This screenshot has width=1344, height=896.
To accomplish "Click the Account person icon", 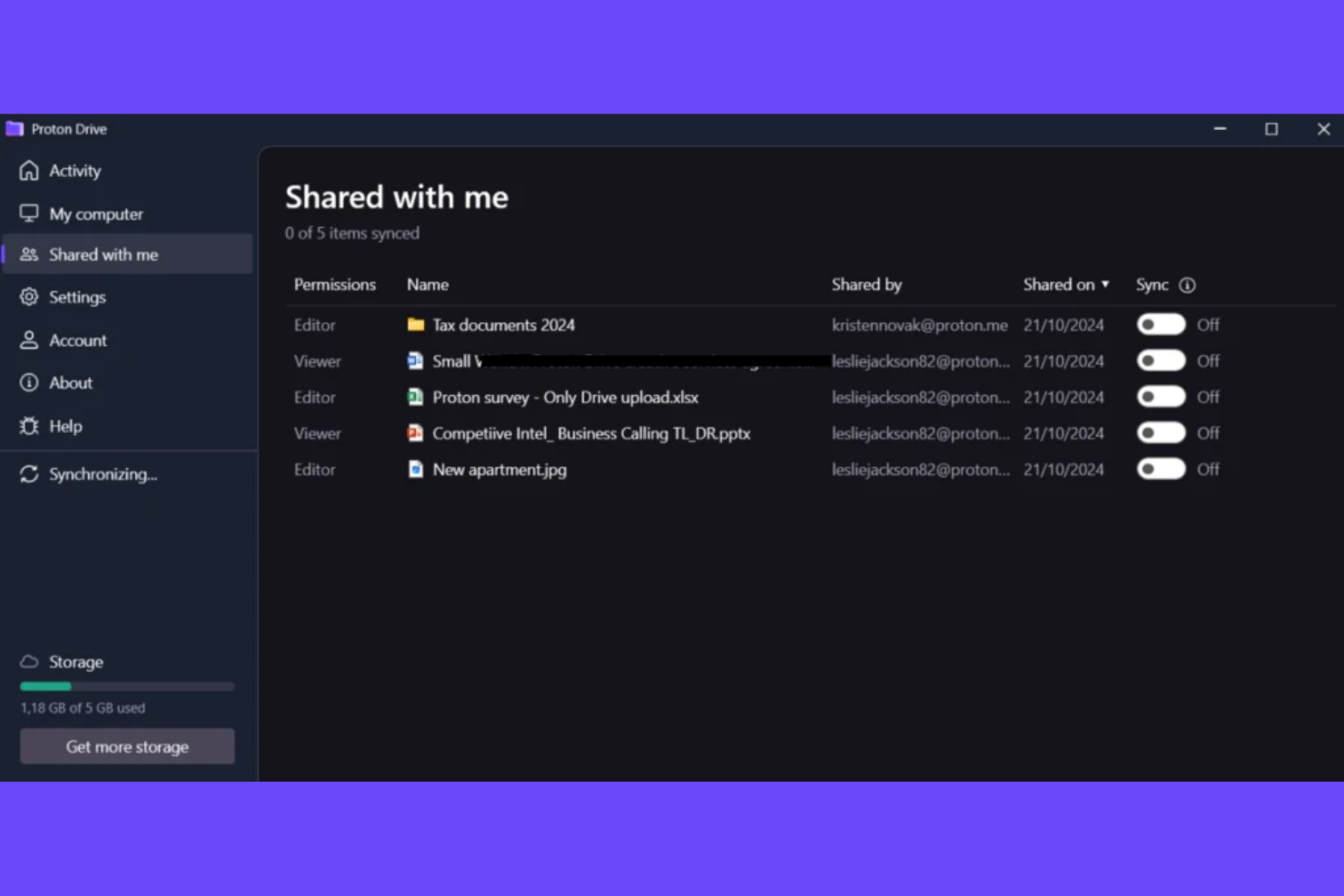I will tap(29, 340).
